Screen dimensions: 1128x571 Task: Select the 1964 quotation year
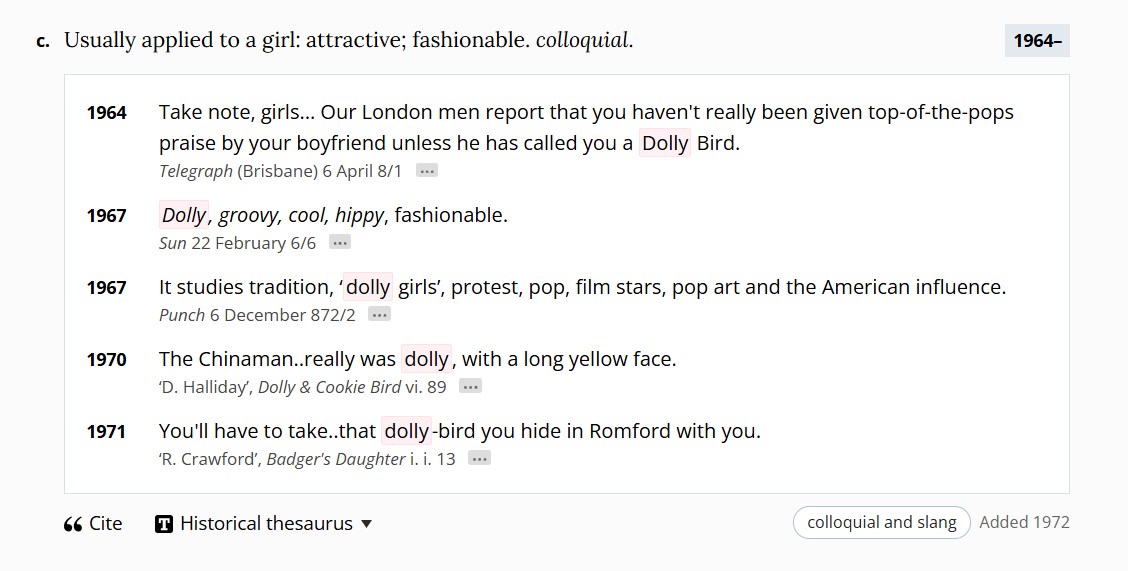point(106,113)
